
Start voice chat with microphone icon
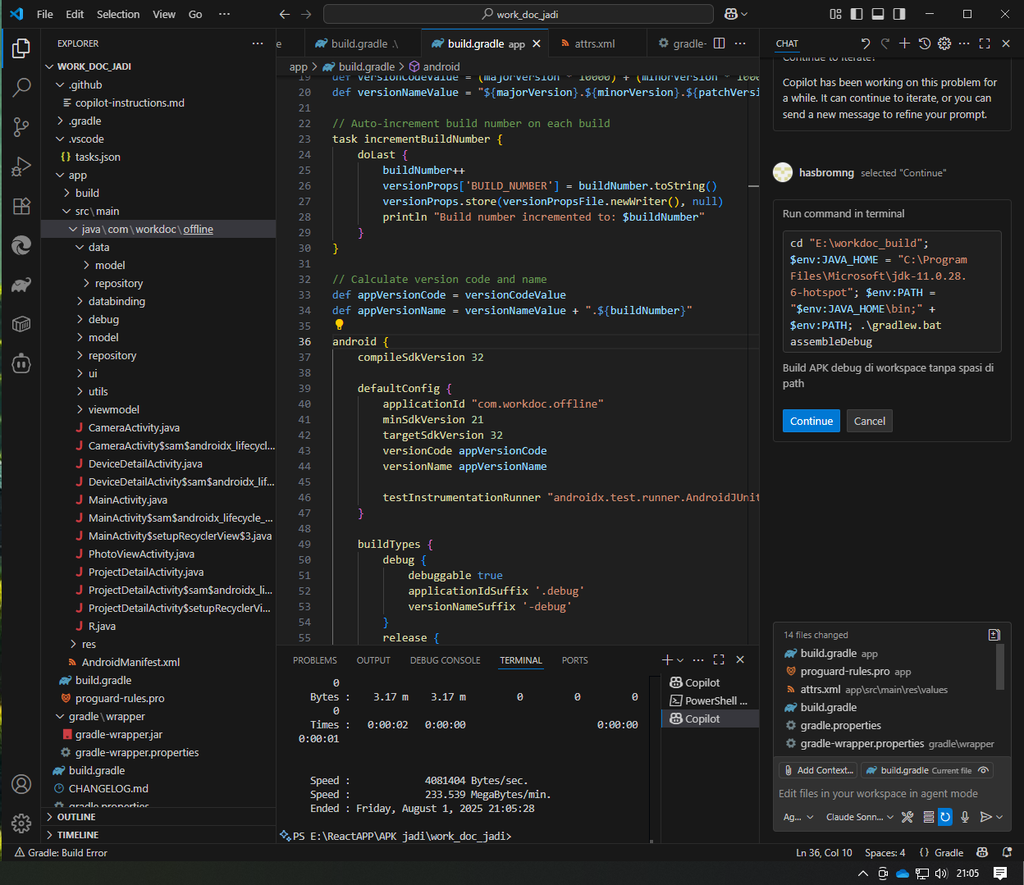tap(965, 817)
